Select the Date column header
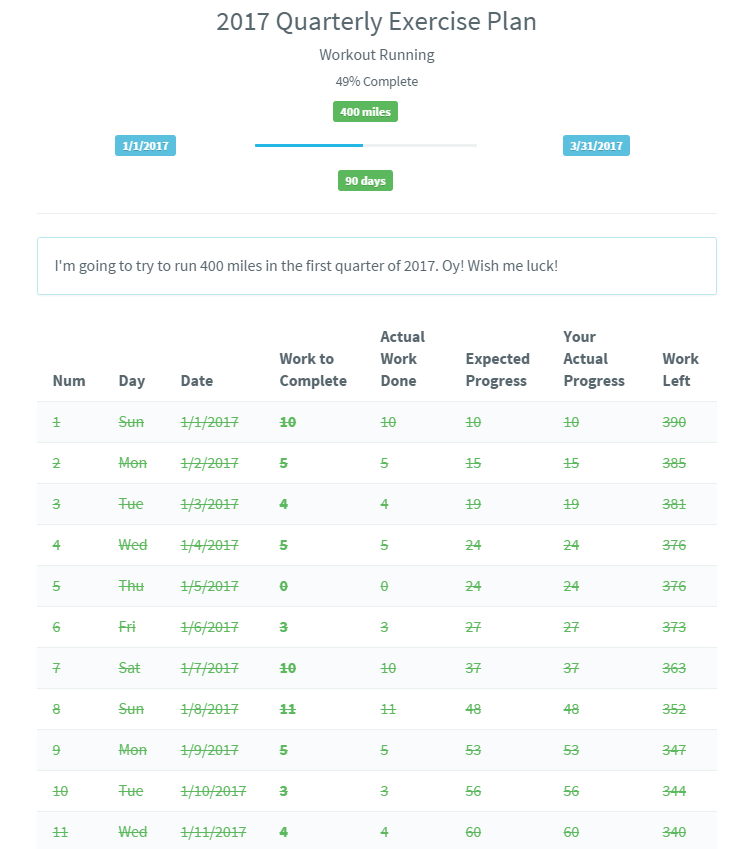Screen dimensions: 745x849 (x=197, y=381)
